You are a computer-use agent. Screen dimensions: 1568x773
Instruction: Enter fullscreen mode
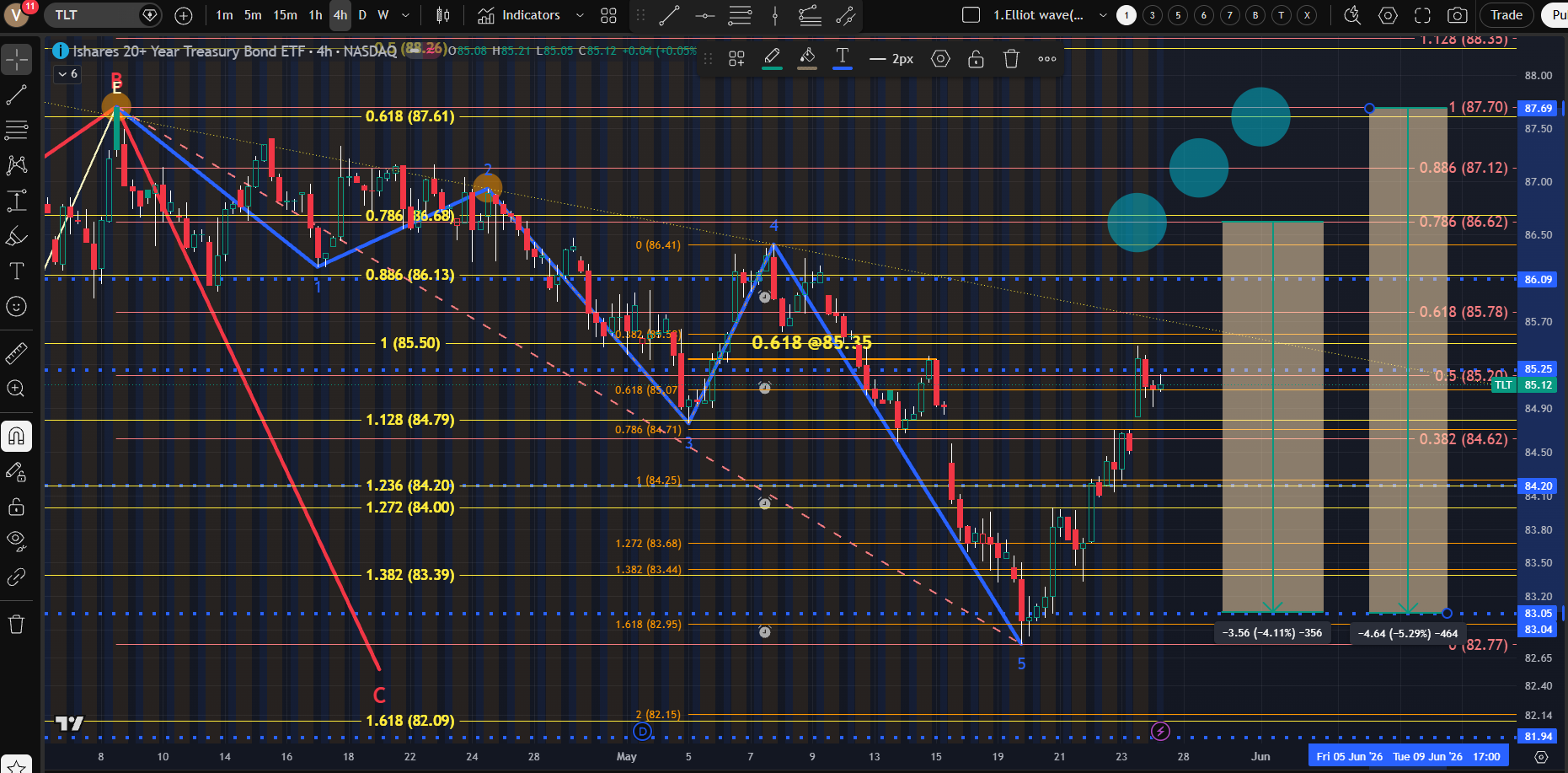click(1423, 15)
